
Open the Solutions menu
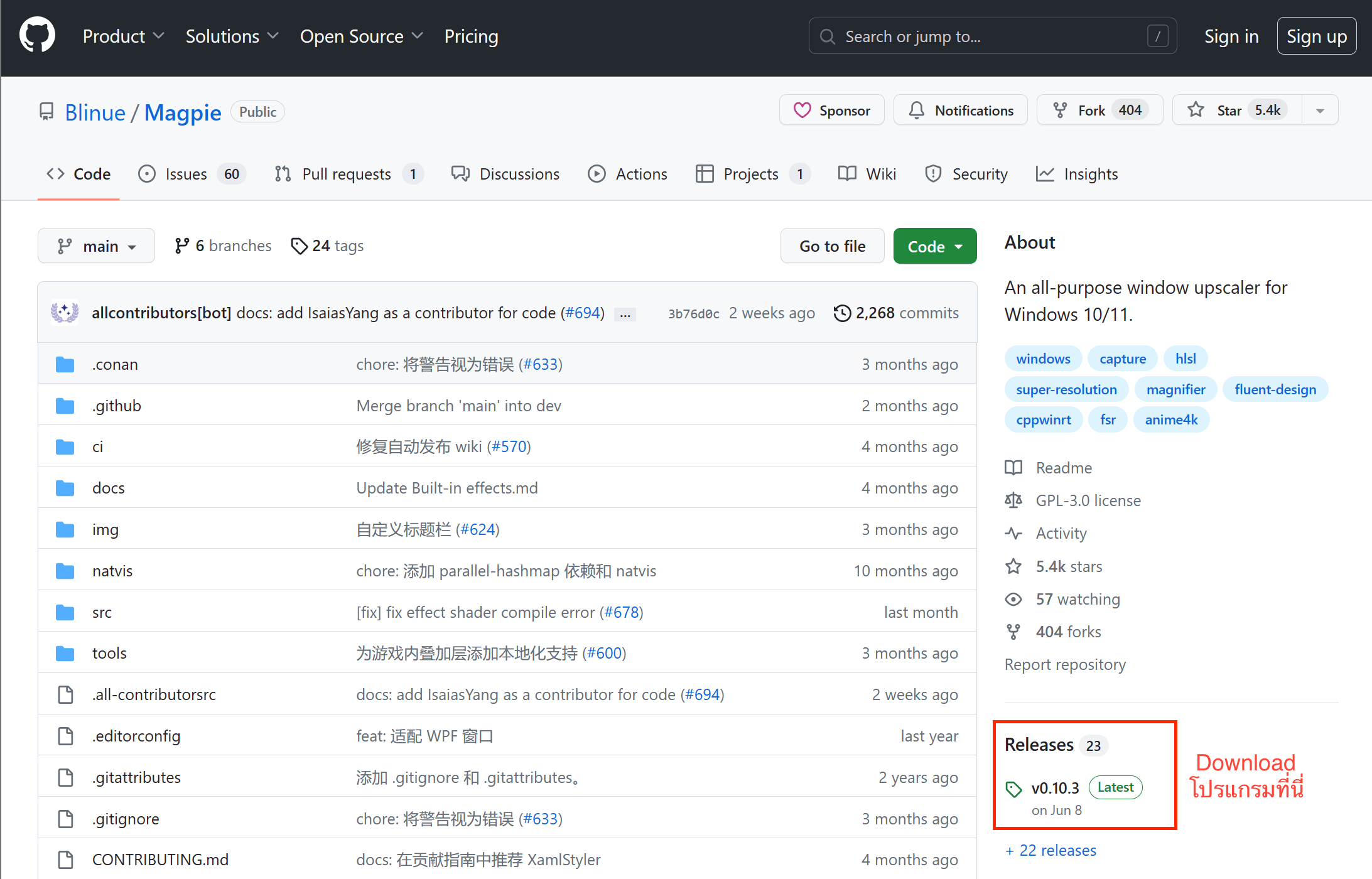(x=232, y=36)
